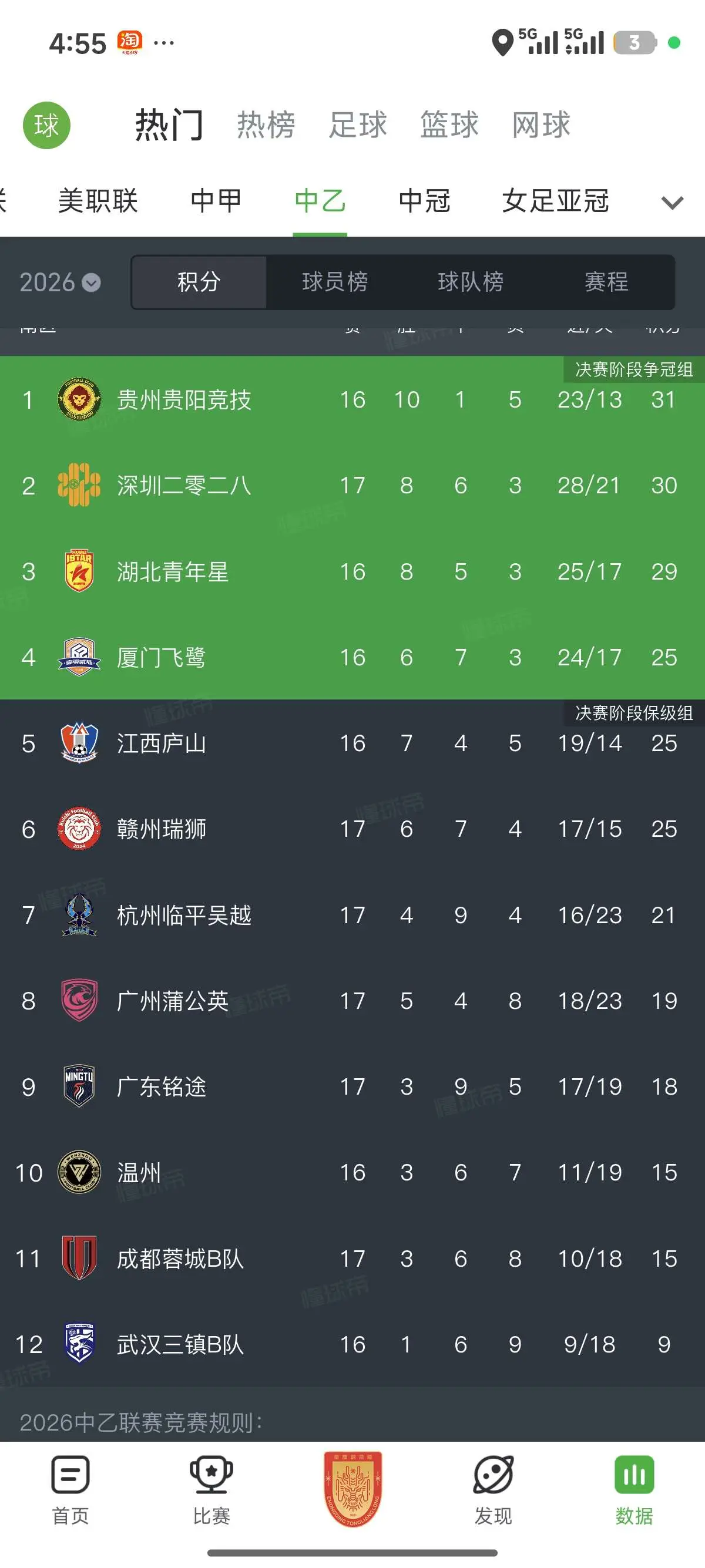The image size is (705, 1568).
Task: Open the 发现 planet icon
Action: point(493,1475)
